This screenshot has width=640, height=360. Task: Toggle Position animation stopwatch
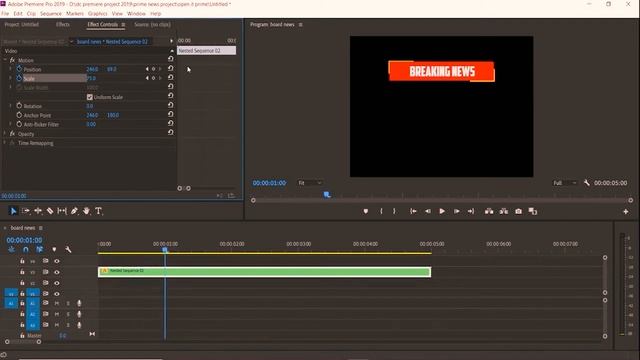(x=19, y=69)
